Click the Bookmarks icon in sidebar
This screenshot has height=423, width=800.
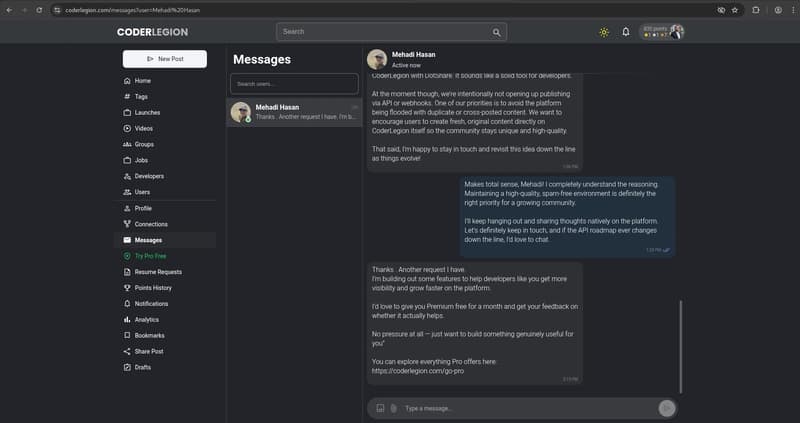127,335
